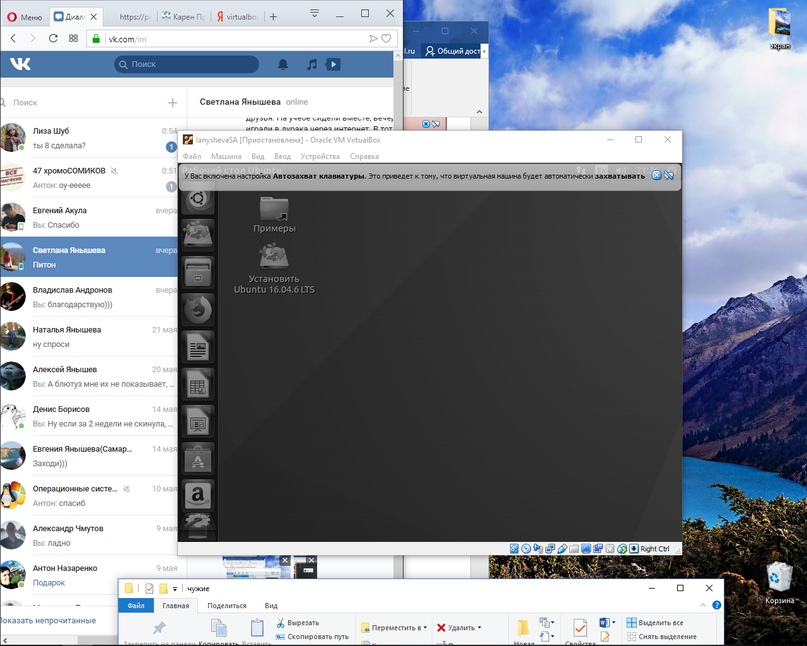
Task: Switch to the Поделиться ribbon tab
Action: point(227,606)
